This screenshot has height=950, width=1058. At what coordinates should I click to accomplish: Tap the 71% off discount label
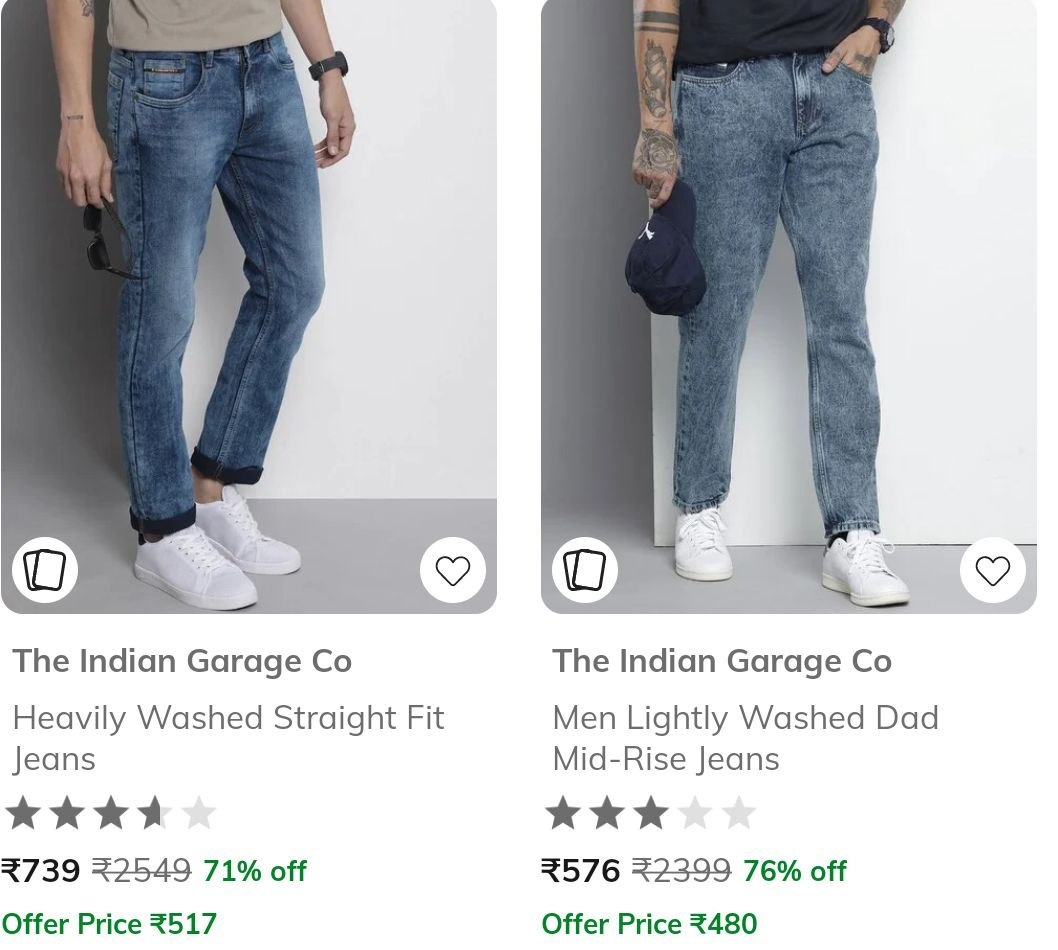point(254,870)
